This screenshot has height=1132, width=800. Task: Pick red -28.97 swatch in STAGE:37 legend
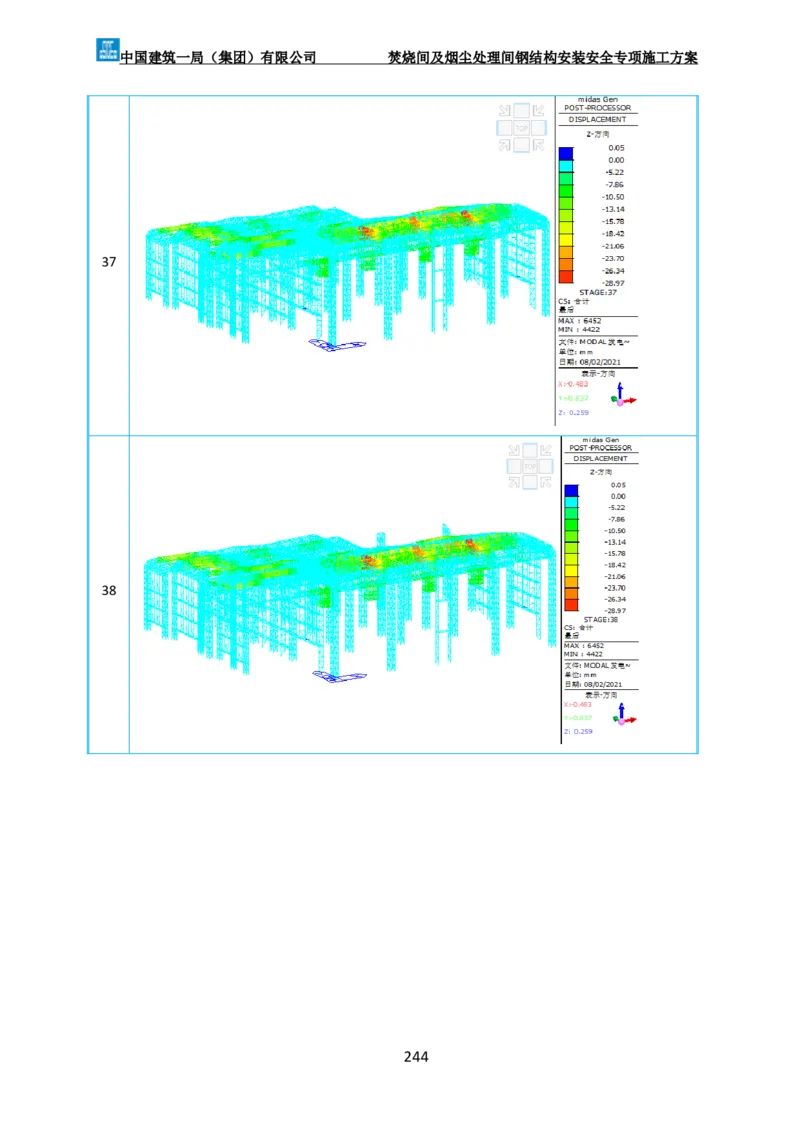pos(566,277)
